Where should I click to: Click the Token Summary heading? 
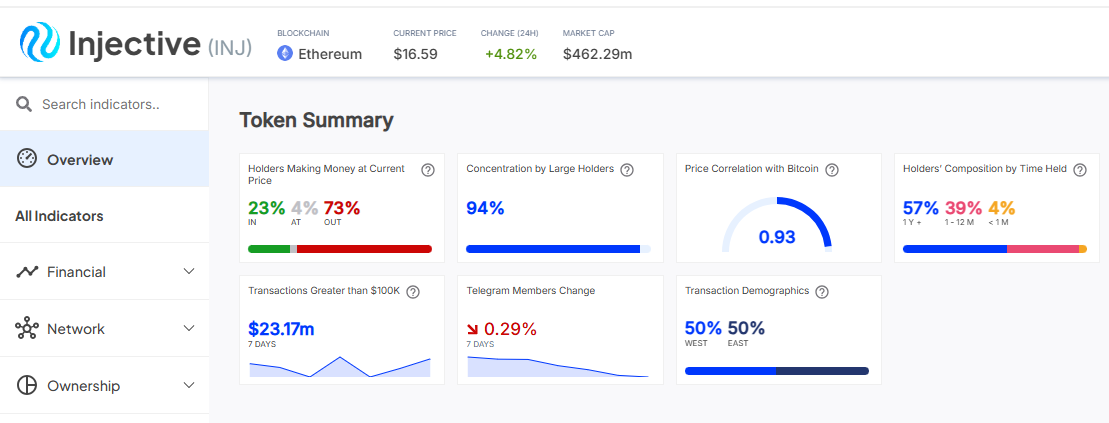tap(316, 120)
